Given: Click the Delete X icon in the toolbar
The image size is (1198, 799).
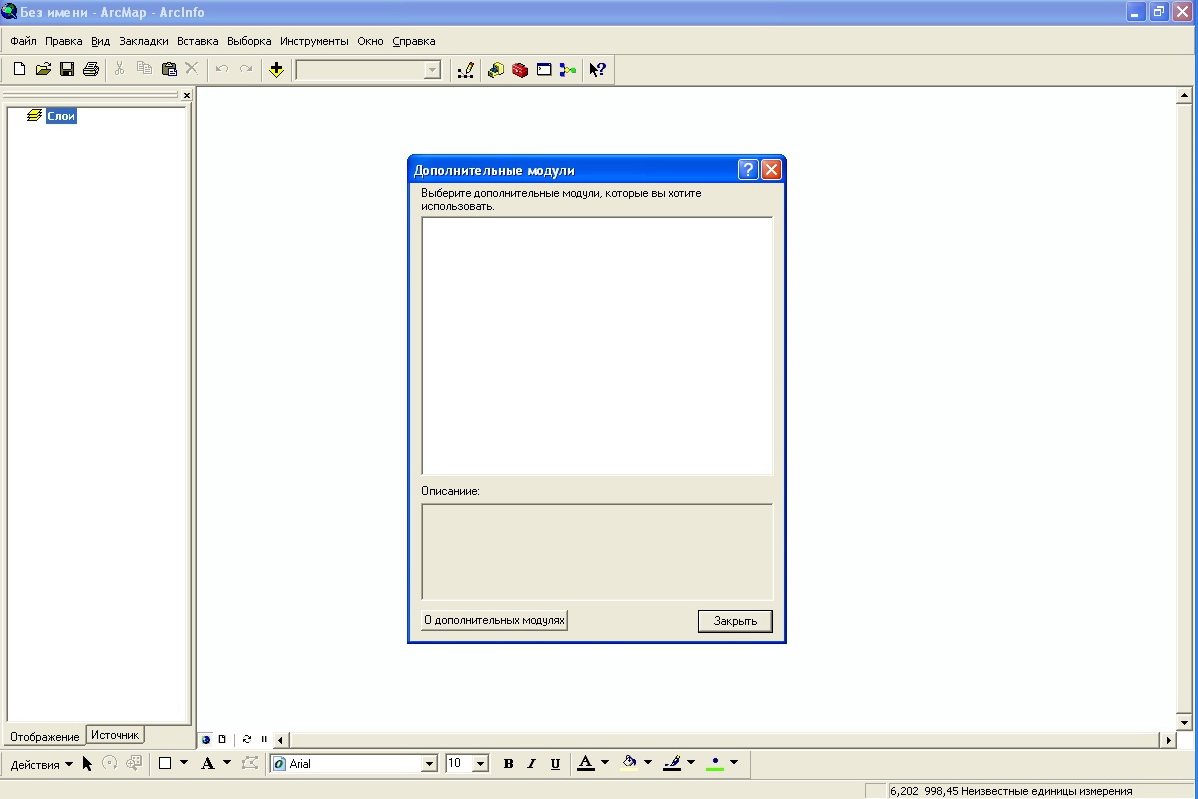Looking at the screenshot, I should pyautogui.click(x=192, y=70).
